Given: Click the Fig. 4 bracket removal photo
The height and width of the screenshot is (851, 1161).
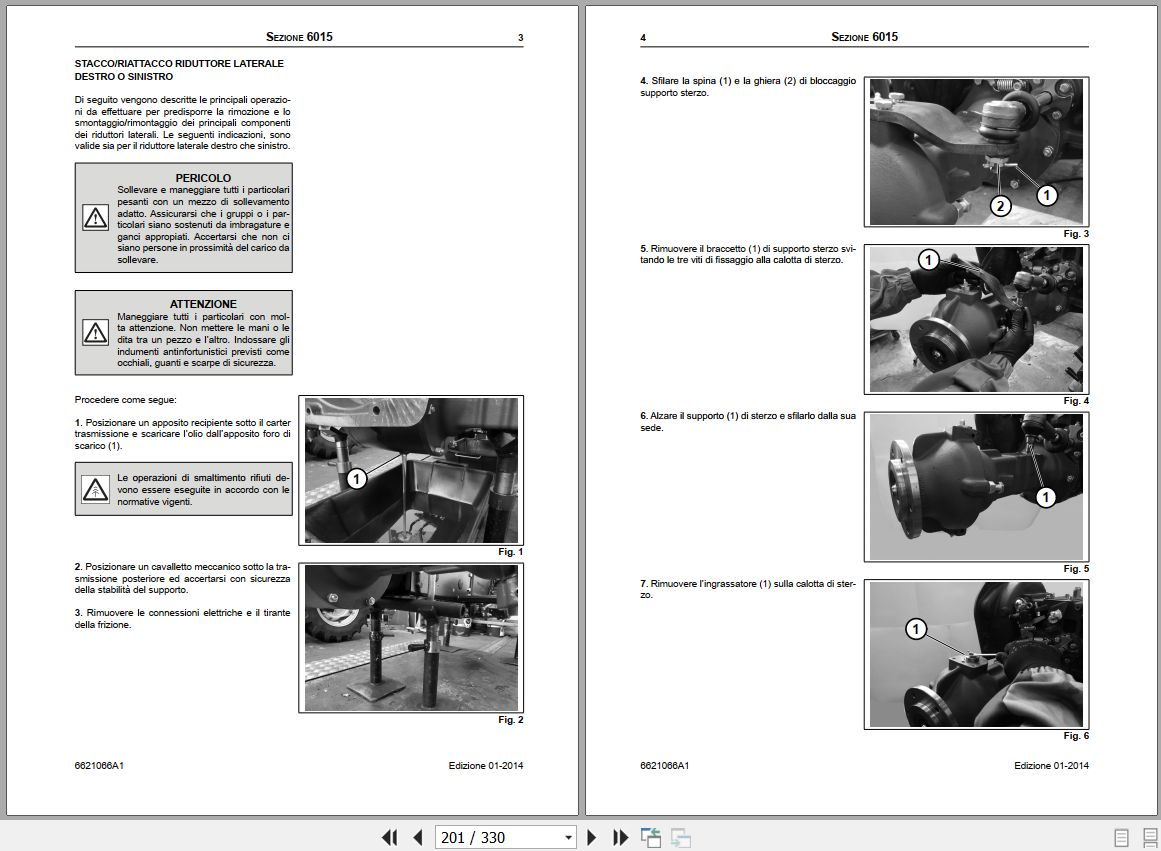Looking at the screenshot, I should click(x=975, y=318).
